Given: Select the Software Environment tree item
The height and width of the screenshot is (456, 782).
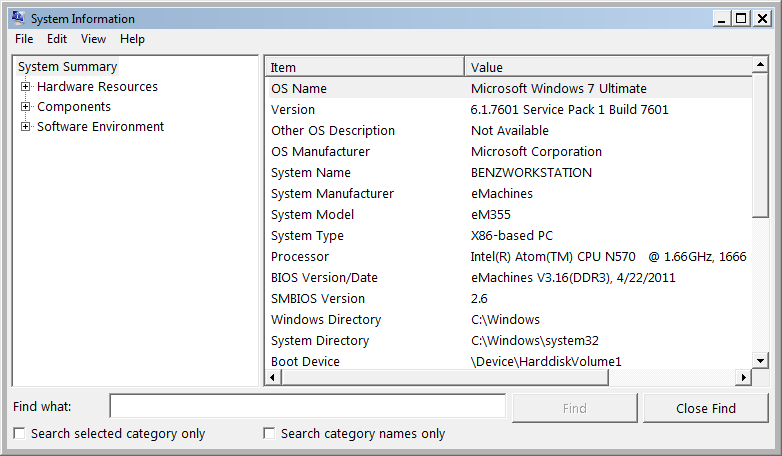Looking at the screenshot, I should pyautogui.click(x=100, y=126).
